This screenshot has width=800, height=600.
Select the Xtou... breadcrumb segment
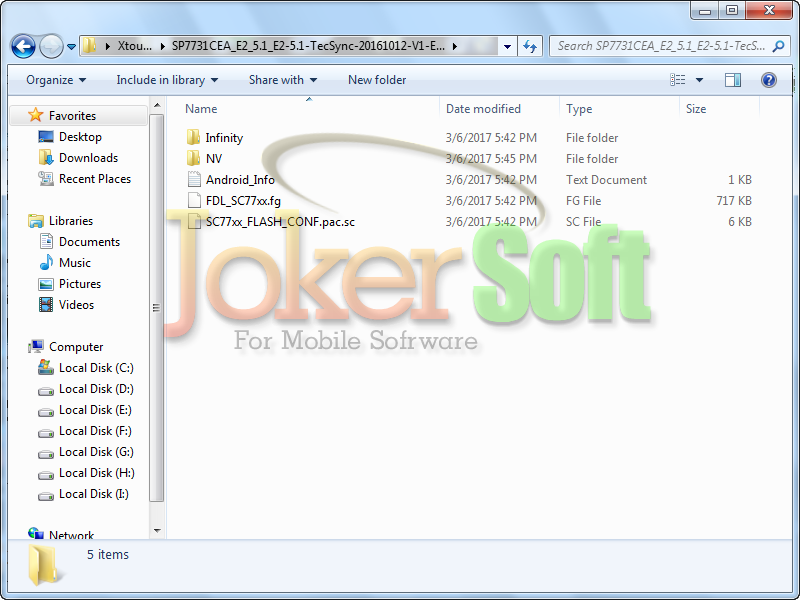[135, 46]
